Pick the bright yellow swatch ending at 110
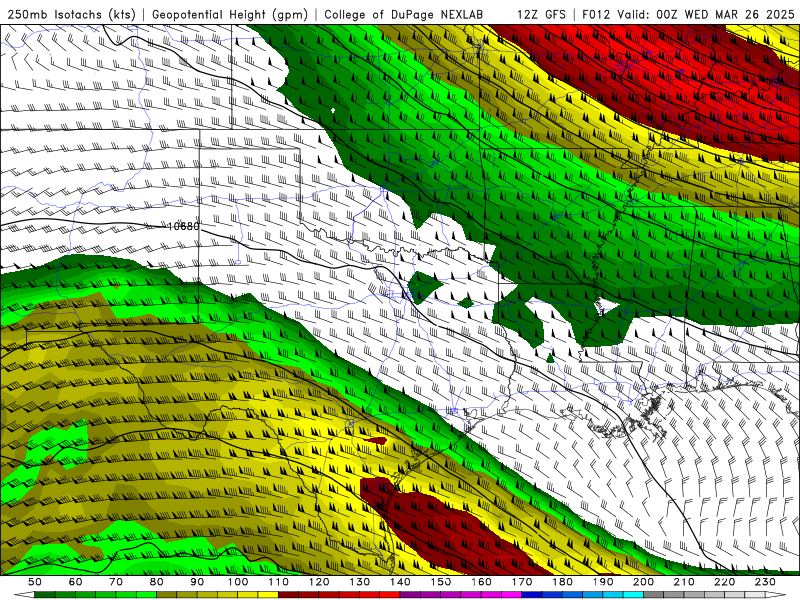Image resolution: width=800 pixels, height=600 pixels. click(x=268, y=595)
